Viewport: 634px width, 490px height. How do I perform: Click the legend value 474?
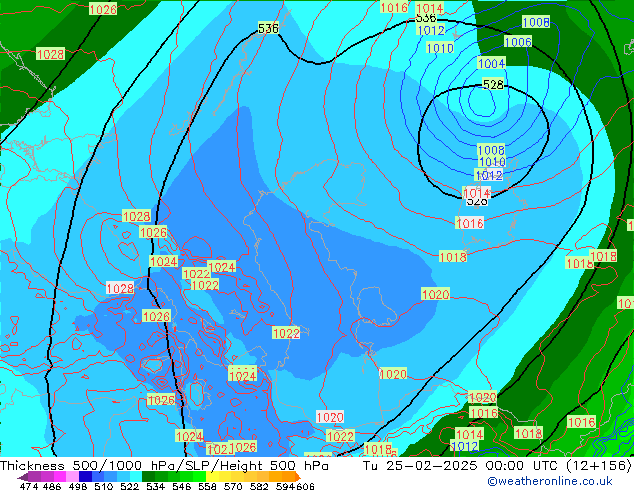(x=29, y=486)
